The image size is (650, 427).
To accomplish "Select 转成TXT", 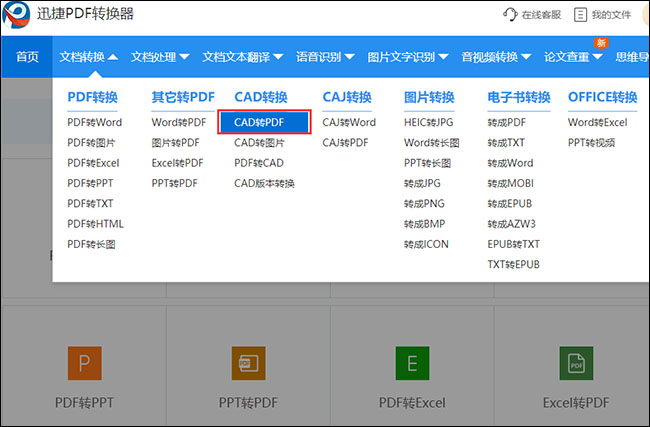I will pyautogui.click(x=506, y=143).
